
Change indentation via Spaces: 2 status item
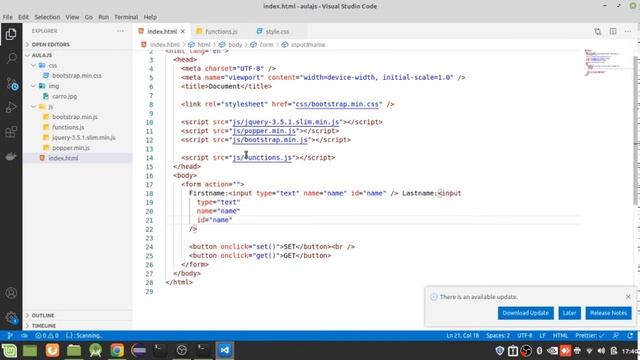pyautogui.click(x=498, y=336)
